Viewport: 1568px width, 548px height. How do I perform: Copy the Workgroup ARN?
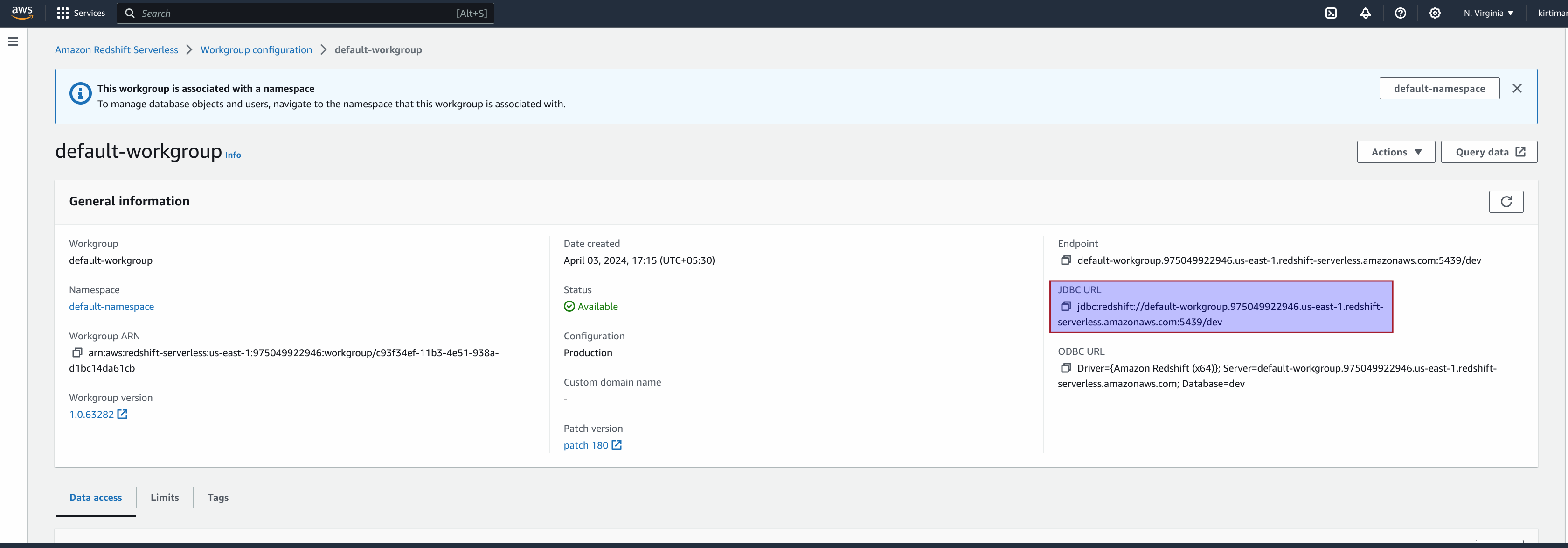(77, 352)
